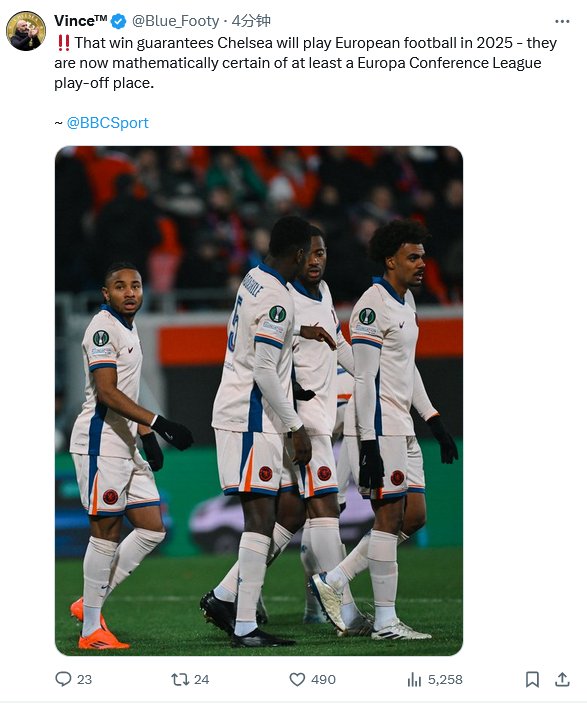Click the blue verified badge
Screen dimensions: 587x709
[118, 21]
